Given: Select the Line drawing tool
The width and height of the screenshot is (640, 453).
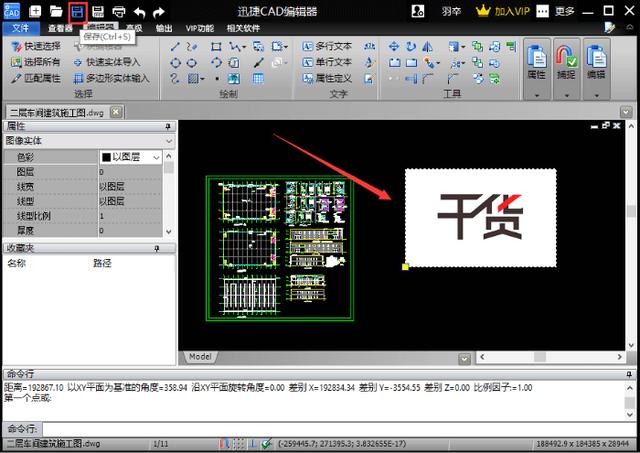Looking at the screenshot, I should tap(175, 47).
